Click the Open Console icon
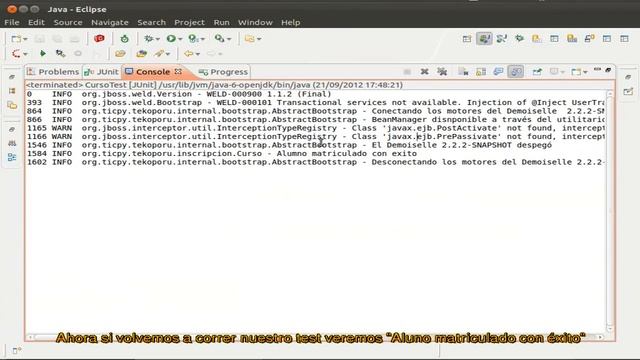The height and width of the screenshot is (360, 640). (x=576, y=72)
